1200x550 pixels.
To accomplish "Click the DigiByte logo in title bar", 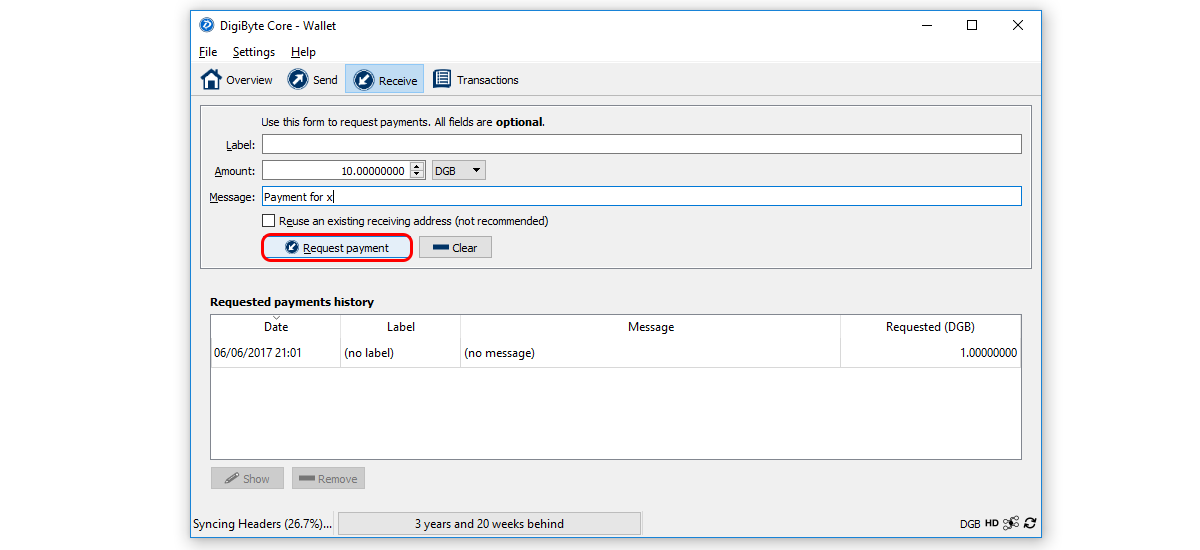I will 207,25.
